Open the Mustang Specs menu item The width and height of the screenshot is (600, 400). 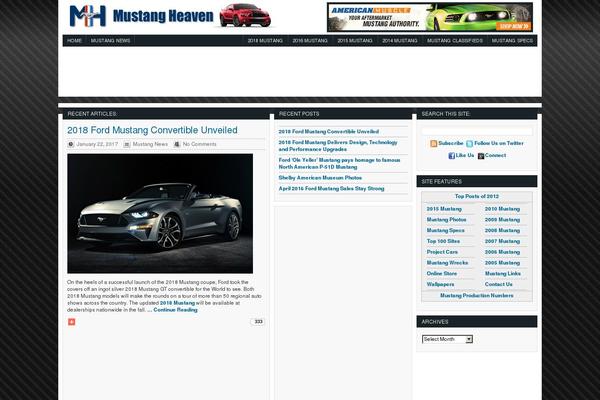tap(512, 41)
